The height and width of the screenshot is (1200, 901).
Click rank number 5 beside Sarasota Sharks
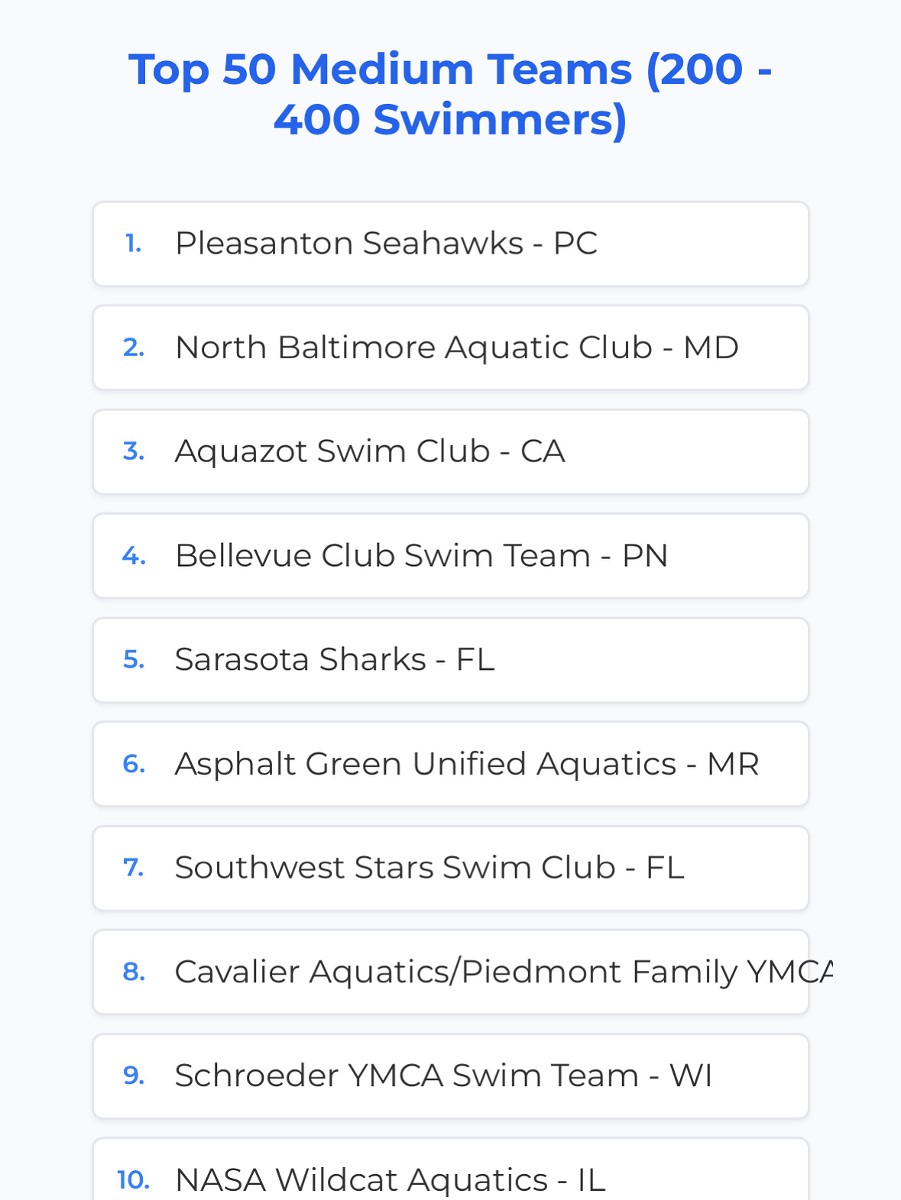pyautogui.click(x=133, y=660)
